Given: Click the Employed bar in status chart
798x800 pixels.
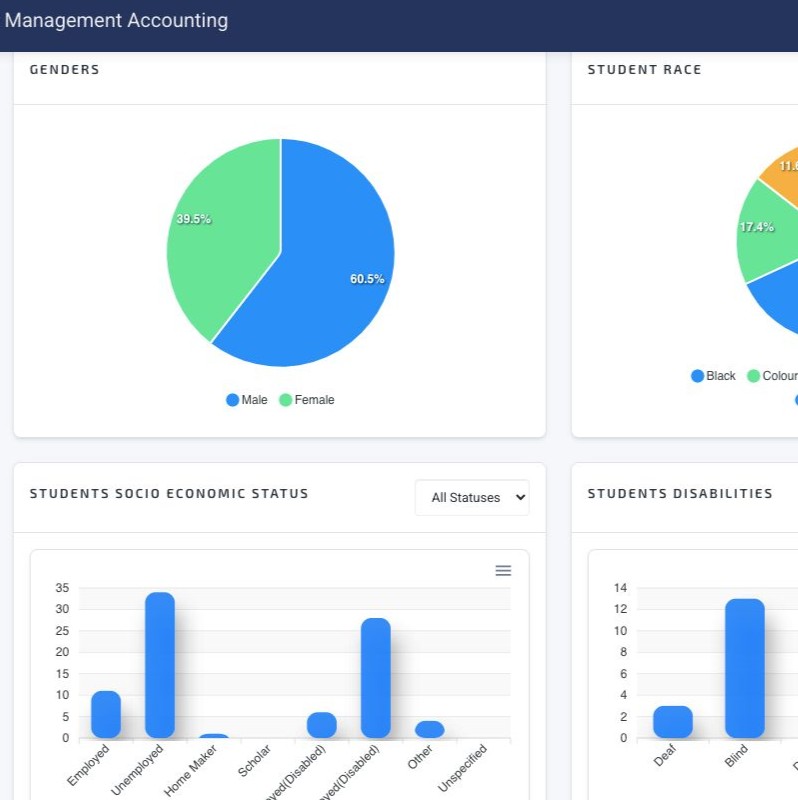Looking at the screenshot, I should pyautogui.click(x=106, y=714).
